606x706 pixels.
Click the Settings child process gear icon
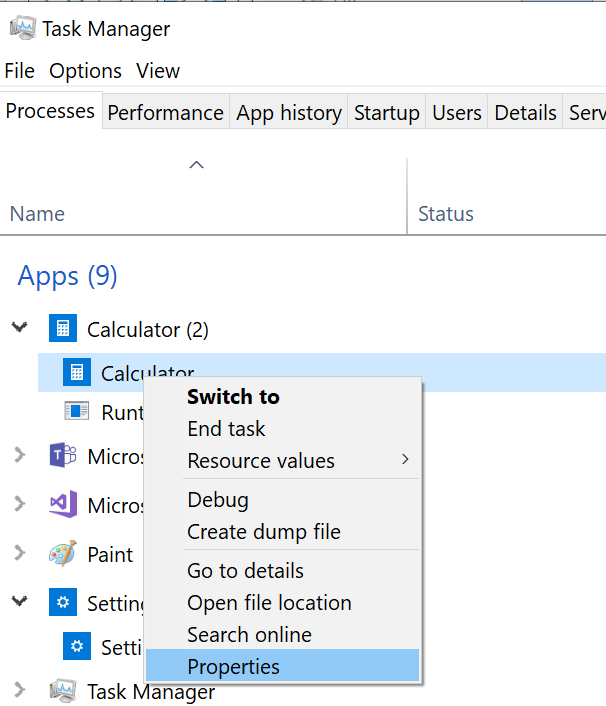click(77, 646)
